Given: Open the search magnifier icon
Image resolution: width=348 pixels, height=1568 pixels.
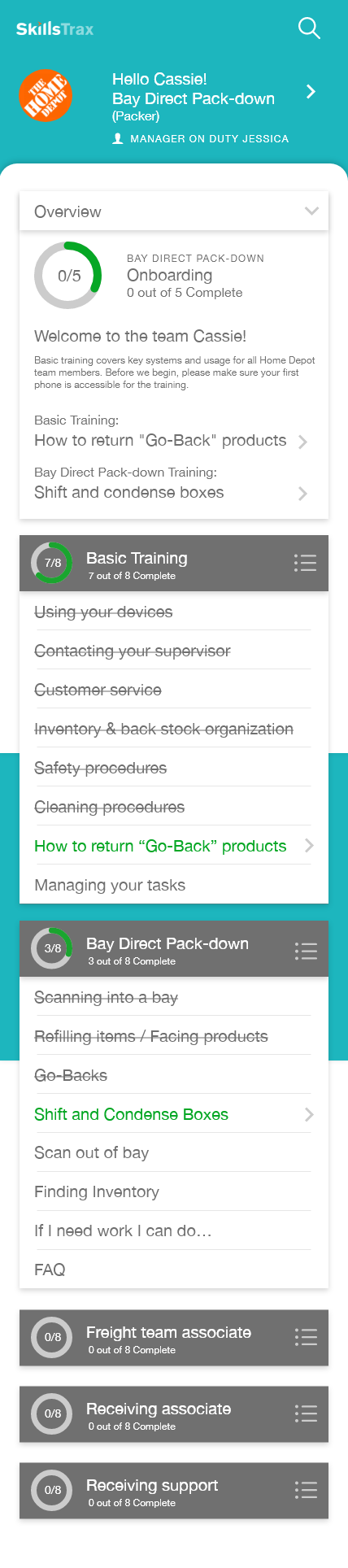Looking at the screenshot, I should coord(309,28).
